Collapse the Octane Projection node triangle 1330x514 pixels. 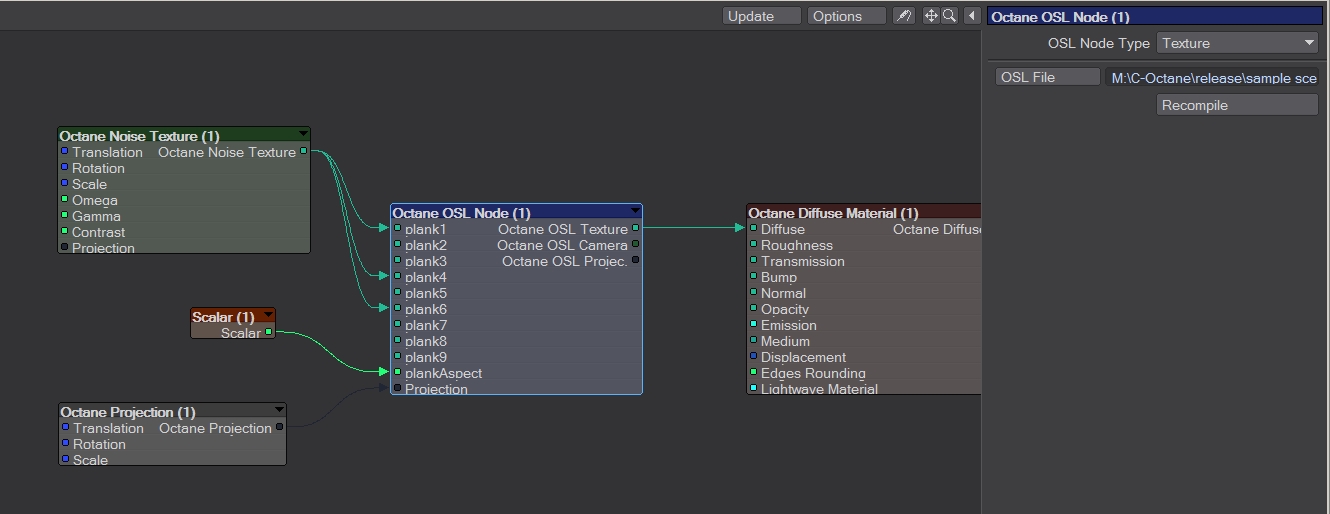tap(278, 410)
